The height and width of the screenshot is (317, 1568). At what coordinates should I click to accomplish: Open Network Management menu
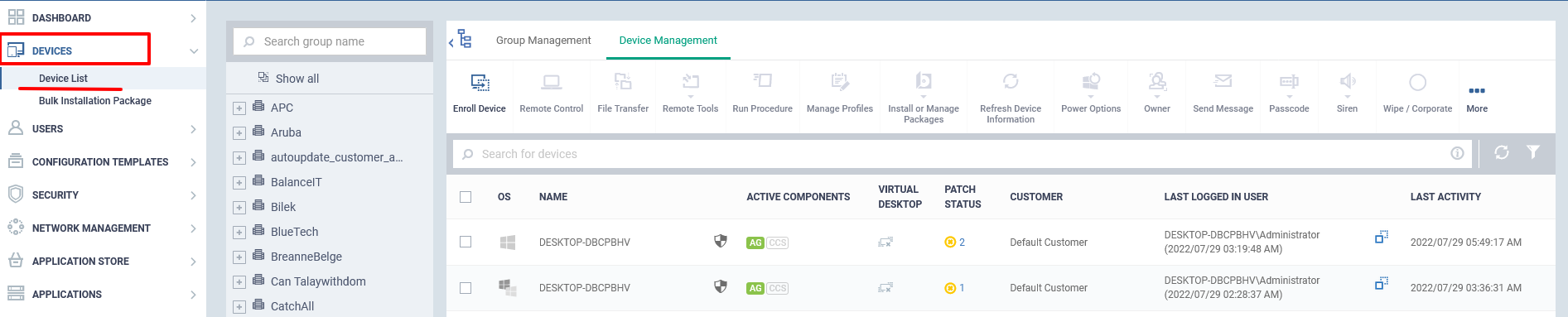103,228
